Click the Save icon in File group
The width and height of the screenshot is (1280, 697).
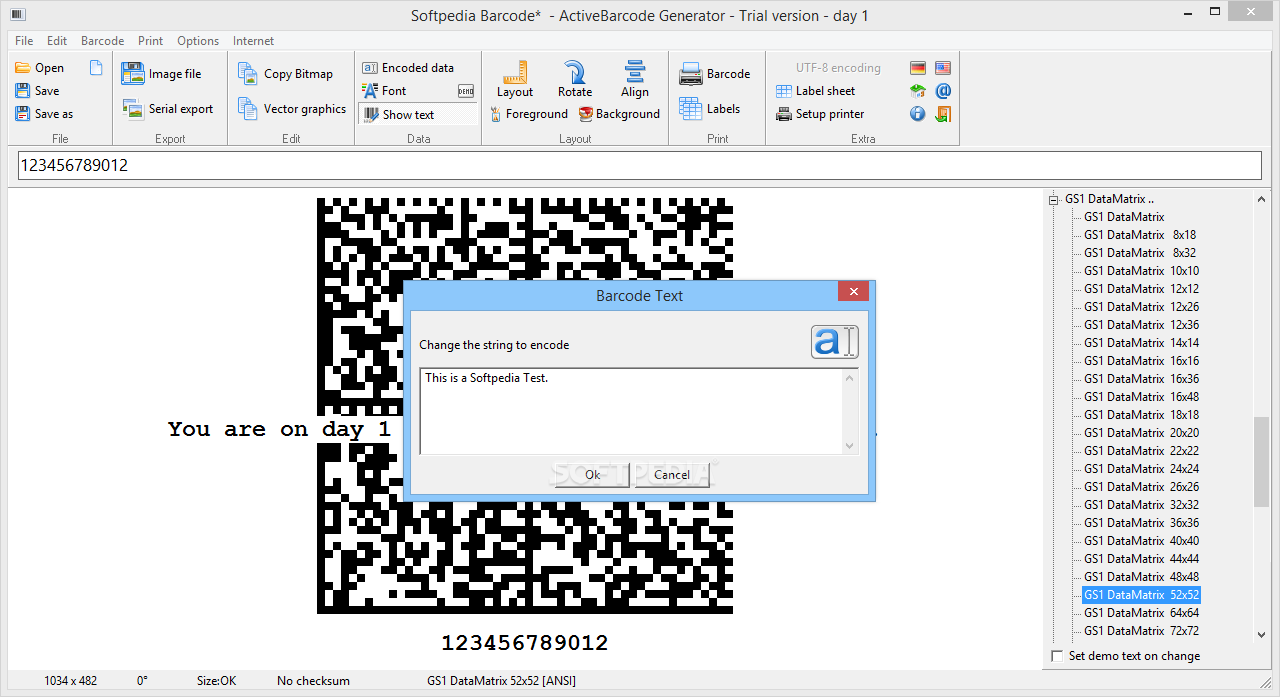[x=22, y=91]
